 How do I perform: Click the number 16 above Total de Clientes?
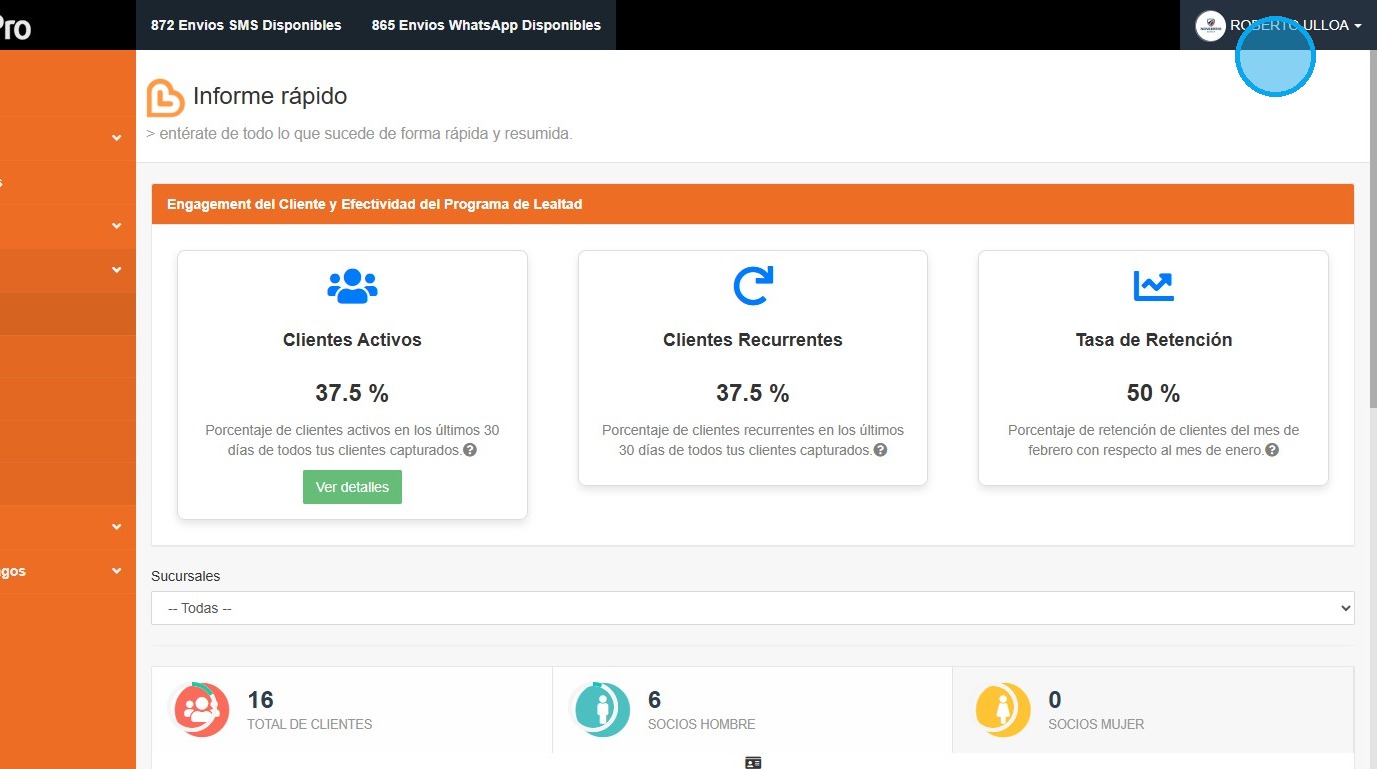pyautogui.click(x=260, y=700)
